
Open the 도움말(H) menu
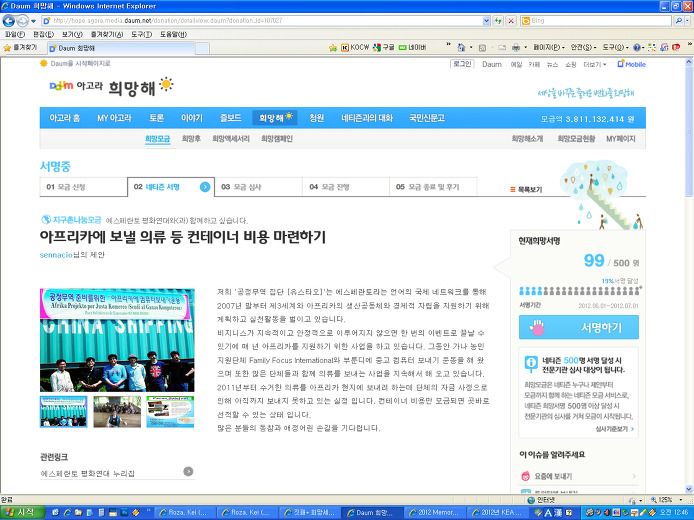tap(173, 34)
